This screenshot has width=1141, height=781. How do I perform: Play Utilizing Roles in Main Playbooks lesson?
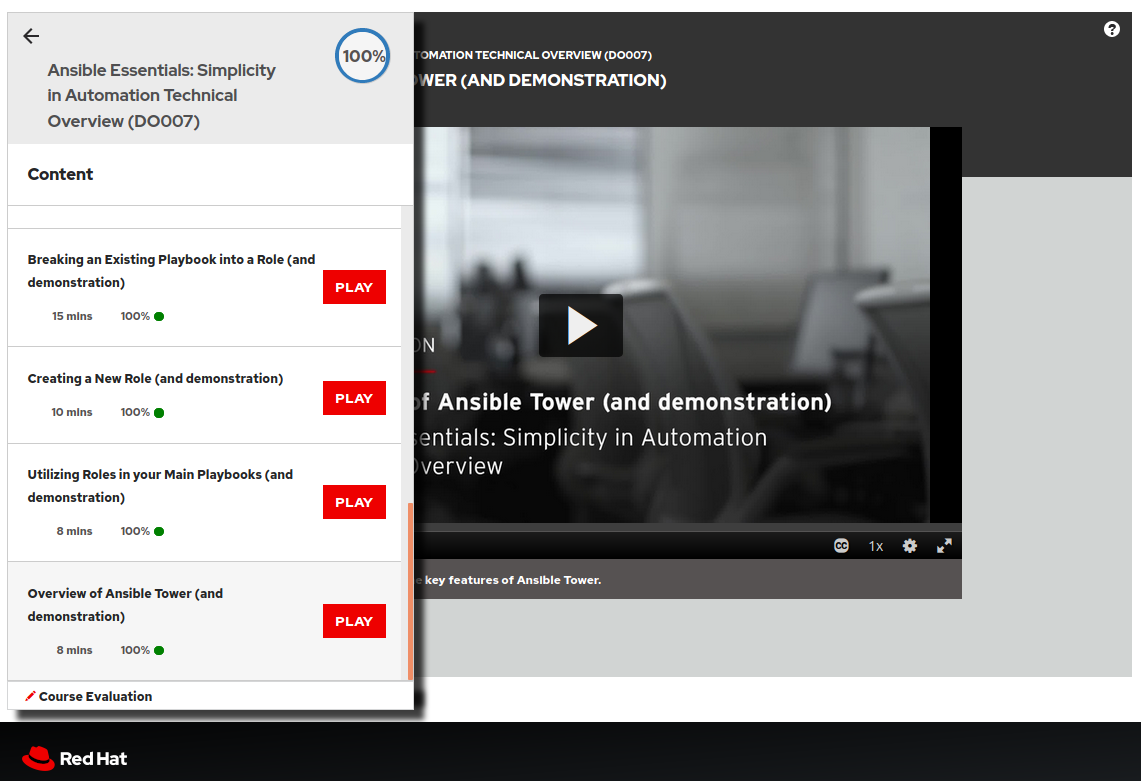354,502
